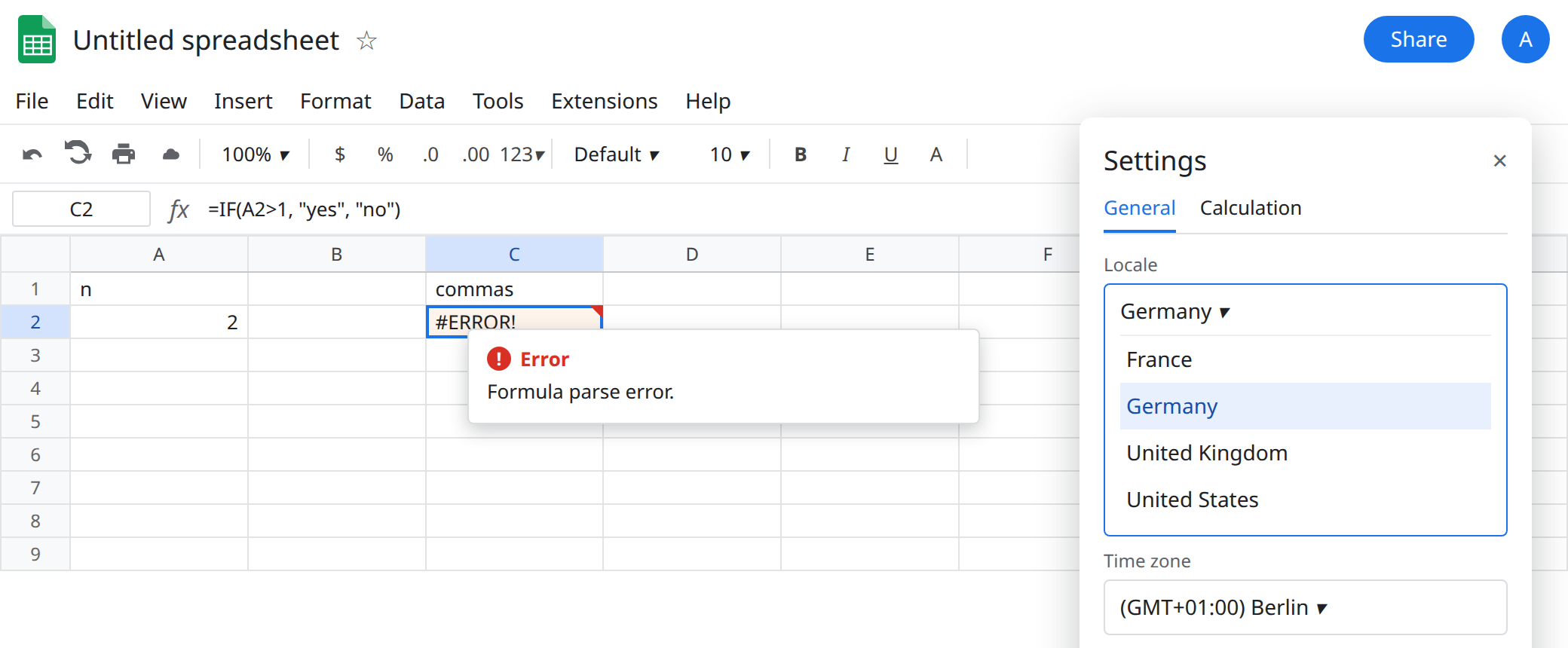Format as currency with dollar icon
The image size is (1568, 648).
pyautogui.click(x=340, y=154)
